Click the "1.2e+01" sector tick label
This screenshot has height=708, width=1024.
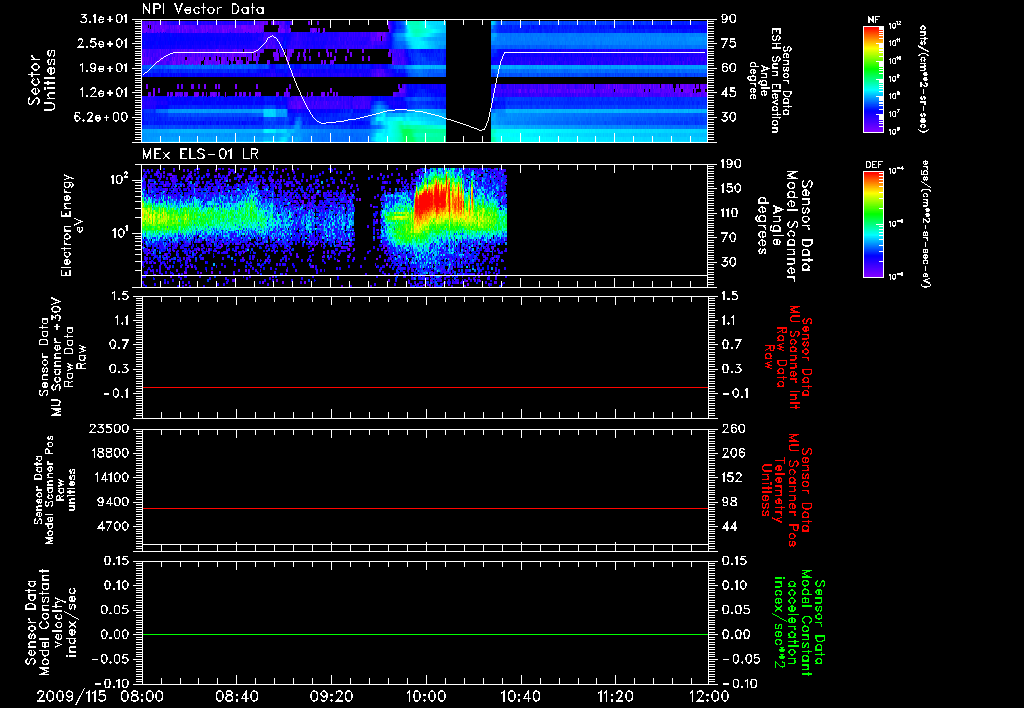(104, 93)
